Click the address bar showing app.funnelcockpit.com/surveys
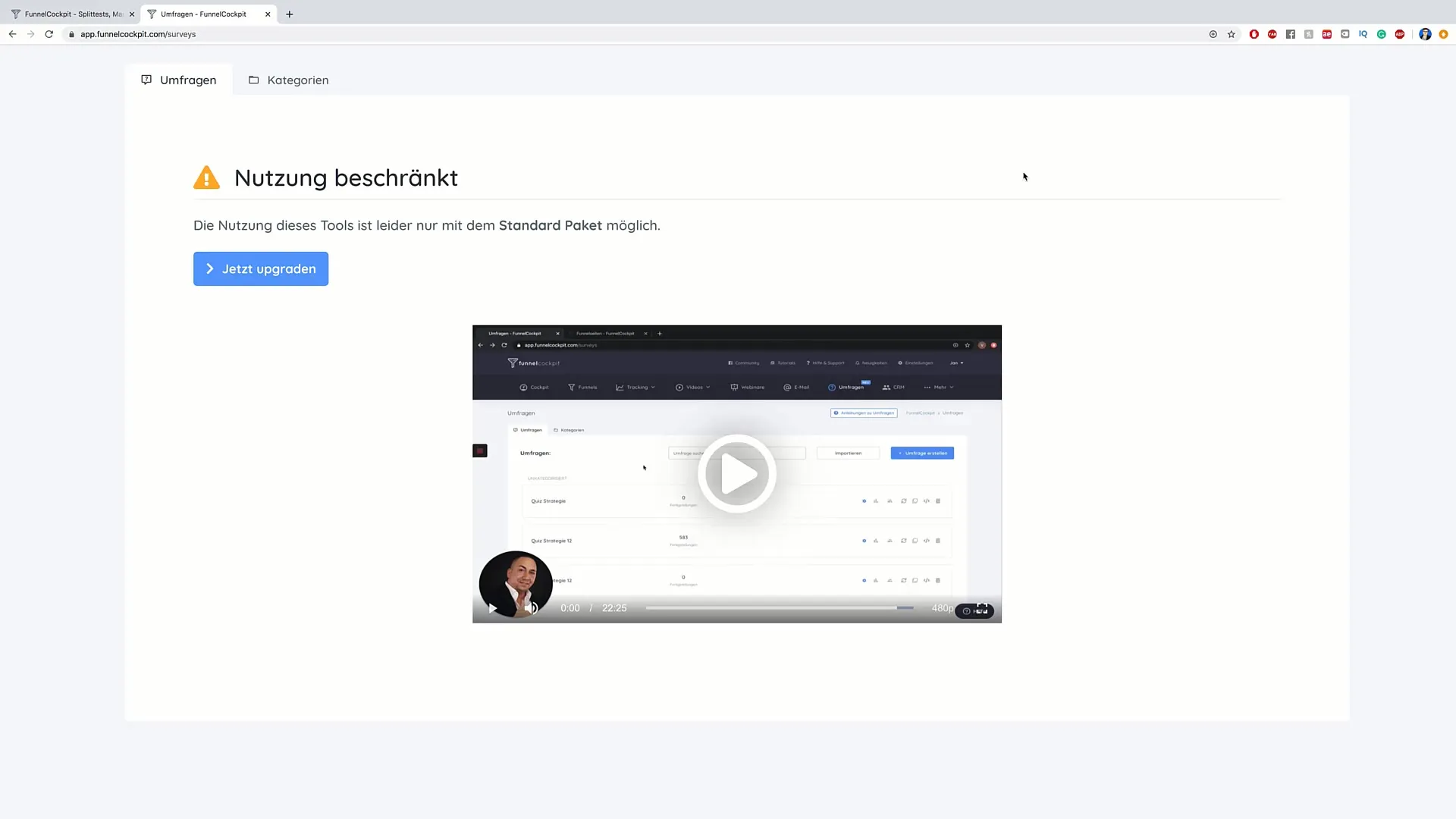The image size is (1456, 819). (x=138, y=34)
